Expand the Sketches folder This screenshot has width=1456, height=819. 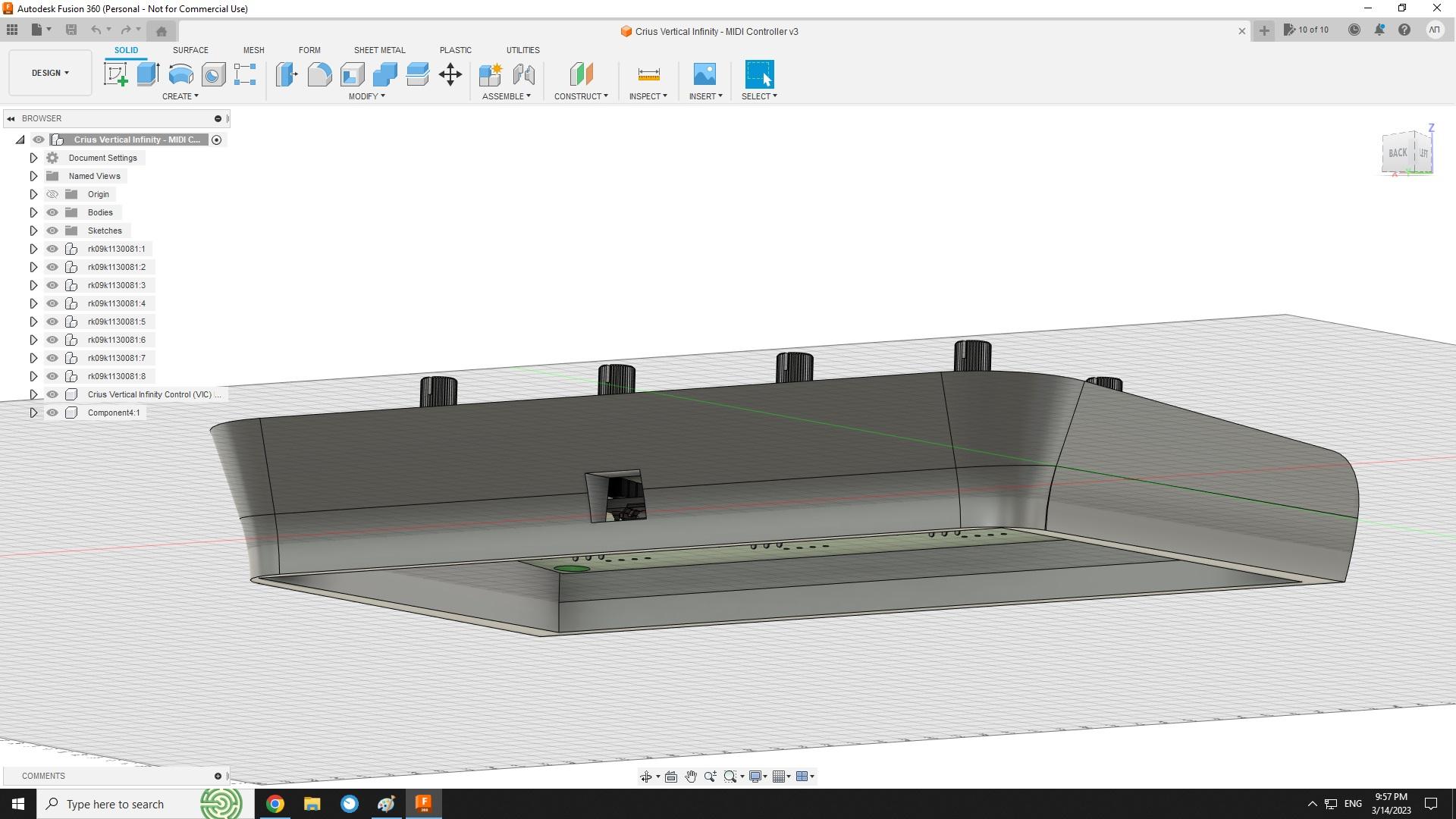tap(33, 231)
